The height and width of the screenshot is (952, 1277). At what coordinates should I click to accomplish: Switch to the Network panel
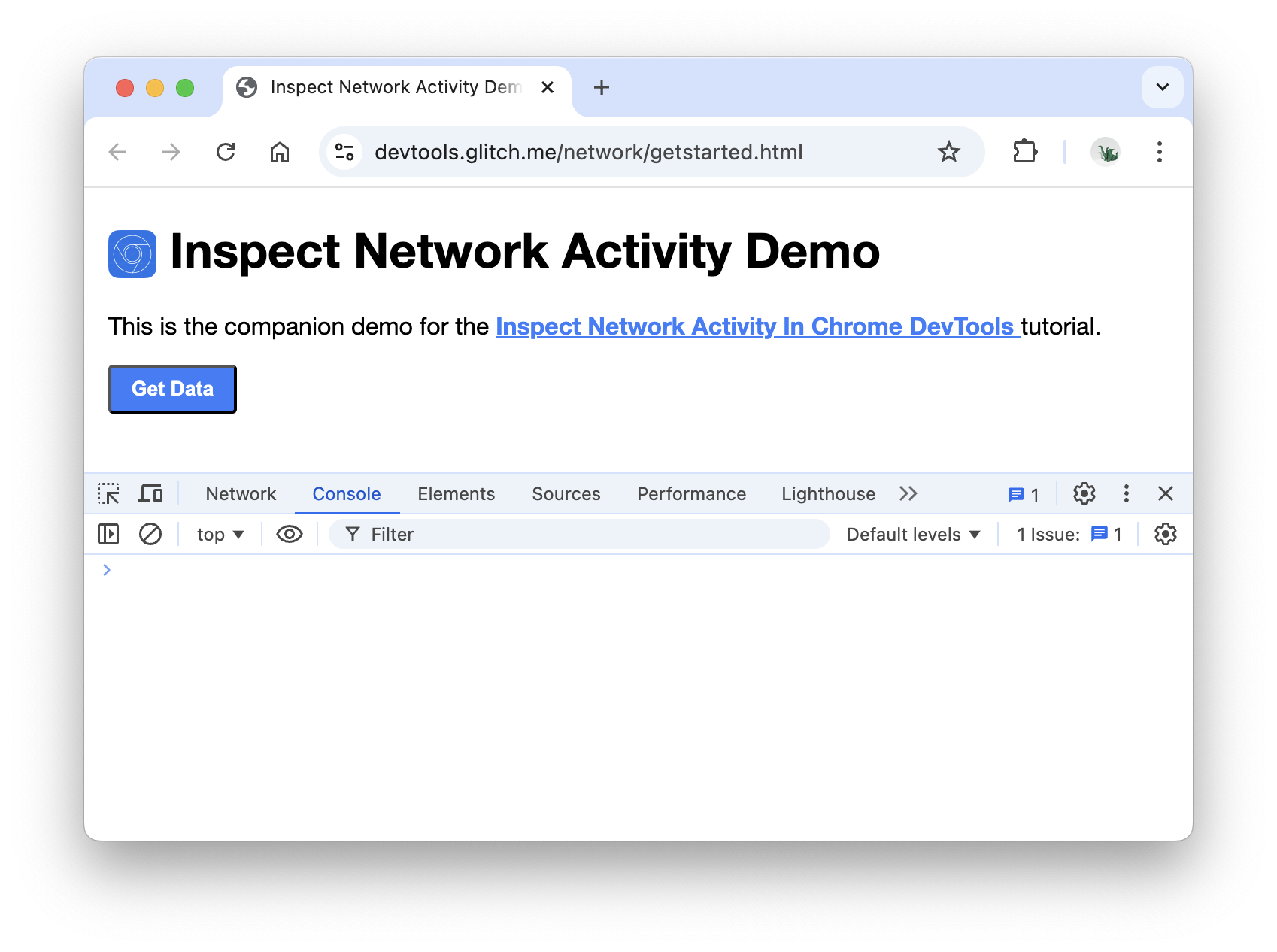(x=240, y=493)
